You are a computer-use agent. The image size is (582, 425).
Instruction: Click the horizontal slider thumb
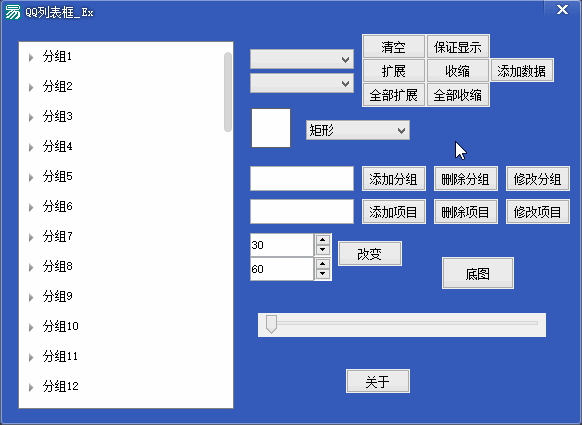click(x=271, y=324)
